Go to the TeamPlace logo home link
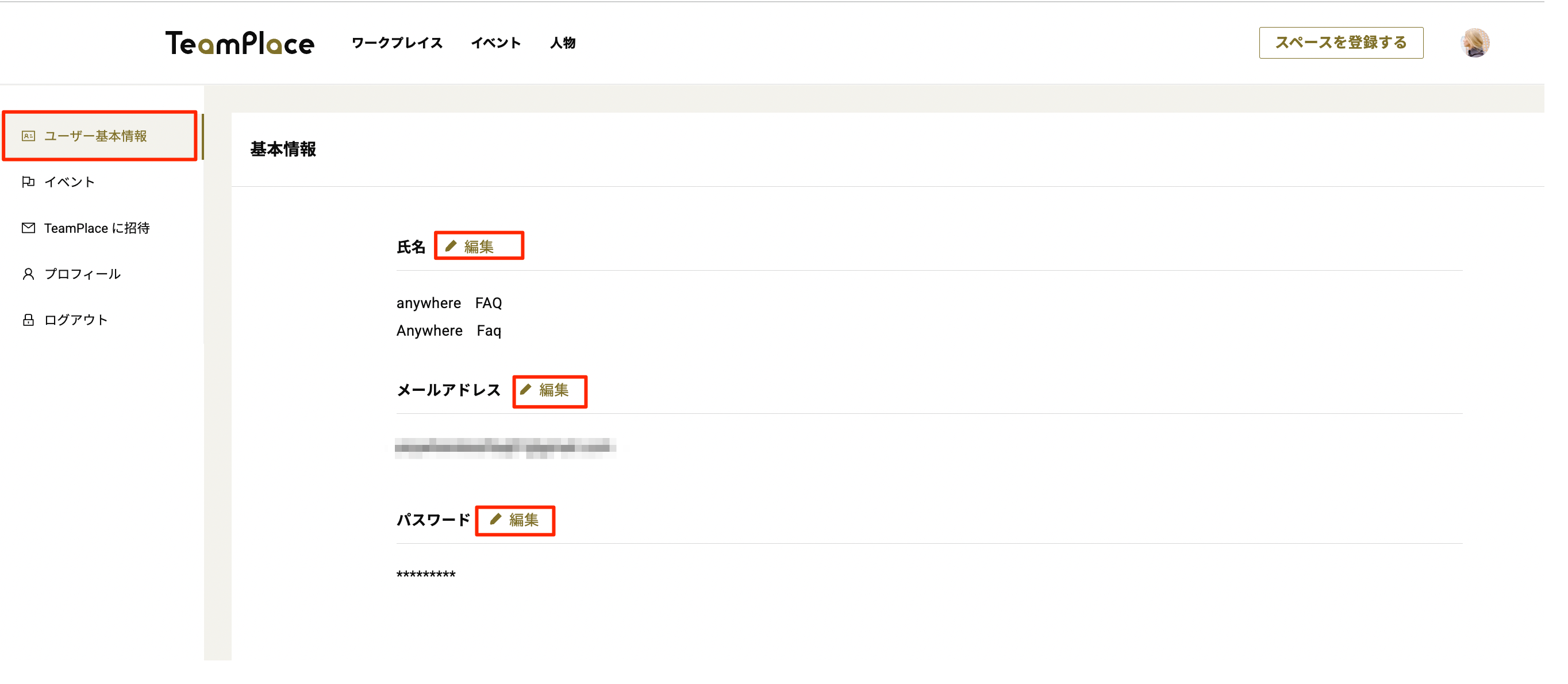Screen dimensions: 1568x684 pyautogui.click(x=240, y=43)
